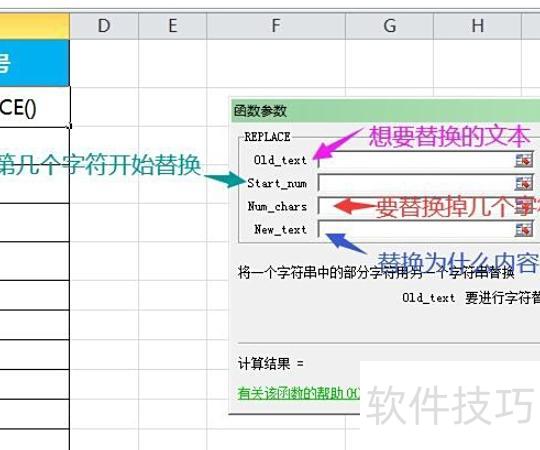The height and width of the screenshot is (450, 540).
Task: Select the cell containing CE()
Action: (35, 107)
